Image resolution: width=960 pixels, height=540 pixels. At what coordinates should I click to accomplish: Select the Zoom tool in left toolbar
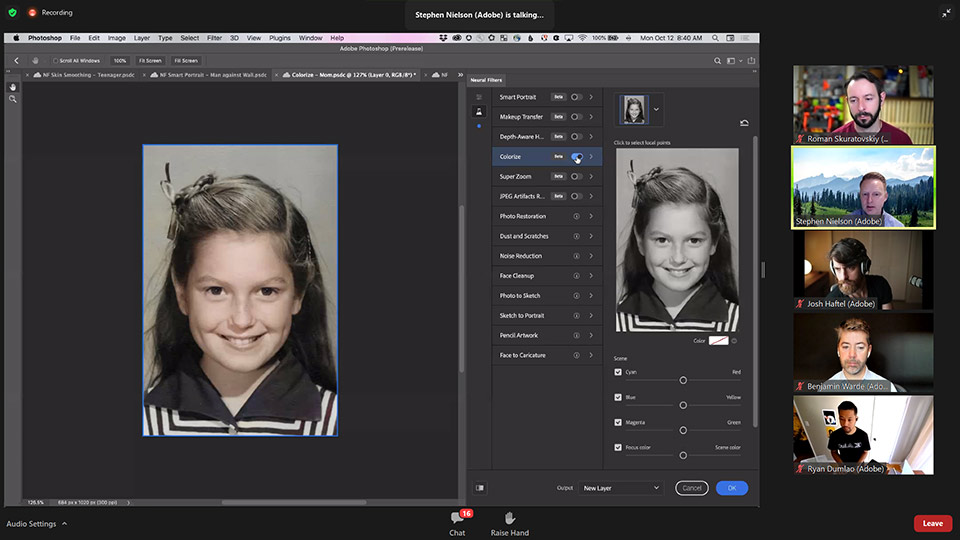tap(13, 99)
